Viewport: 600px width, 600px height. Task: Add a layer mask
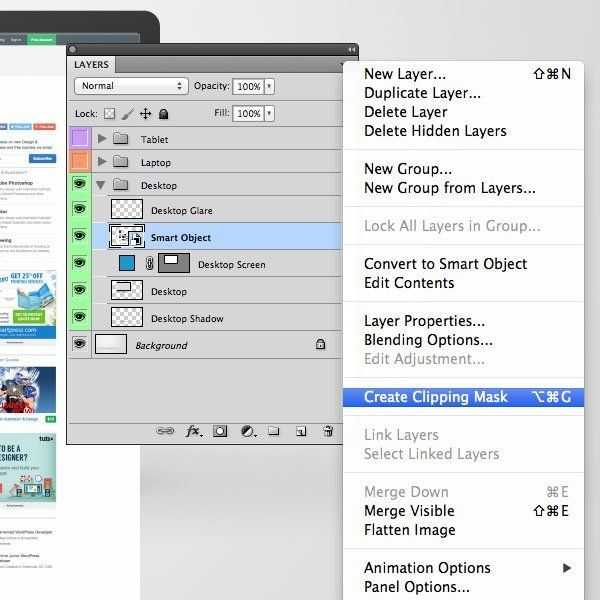tap(220, 431)
